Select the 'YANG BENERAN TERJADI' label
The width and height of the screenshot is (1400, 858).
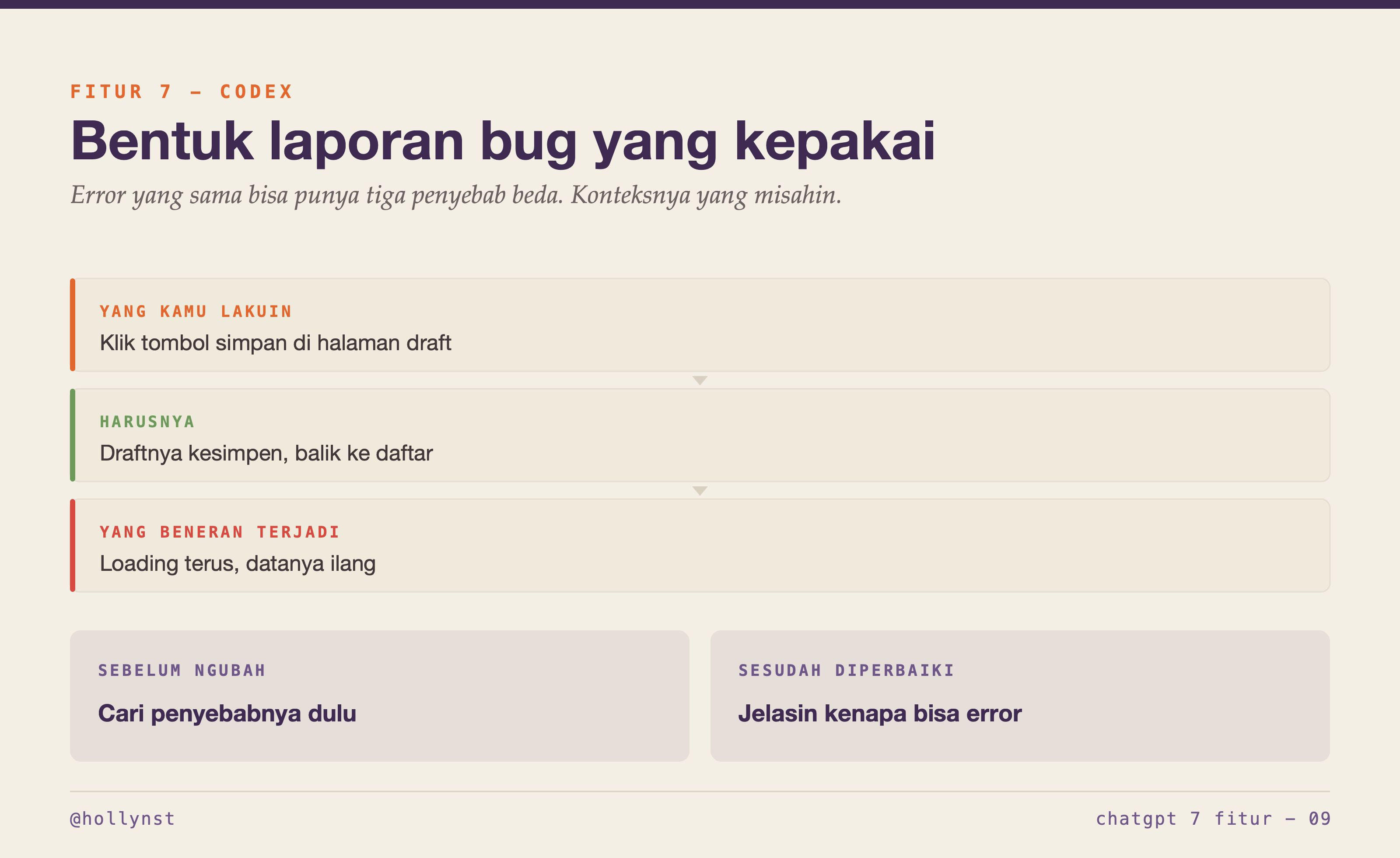(x=219, y=532)
